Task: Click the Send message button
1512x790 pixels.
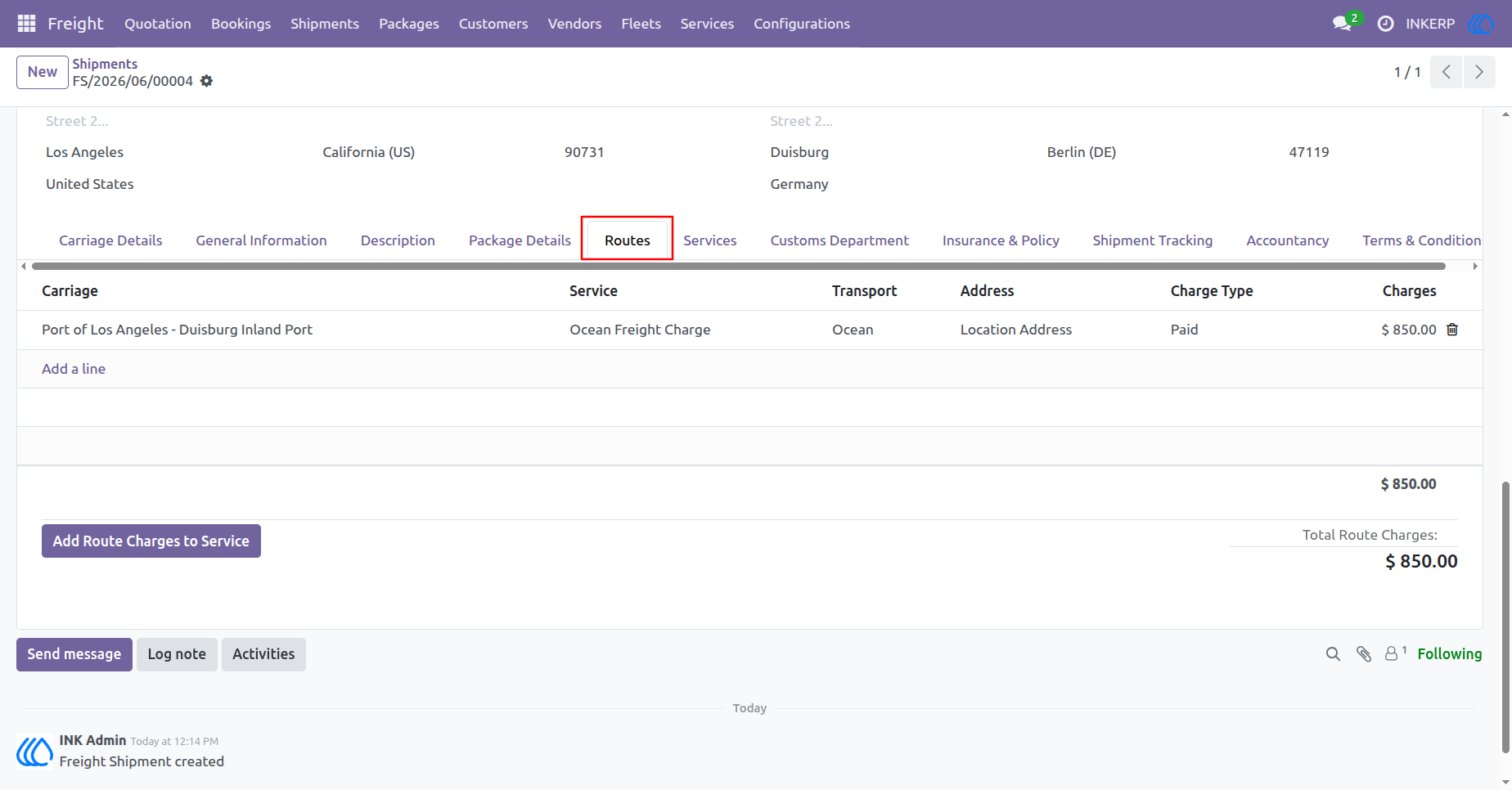Action: point(74,654)
